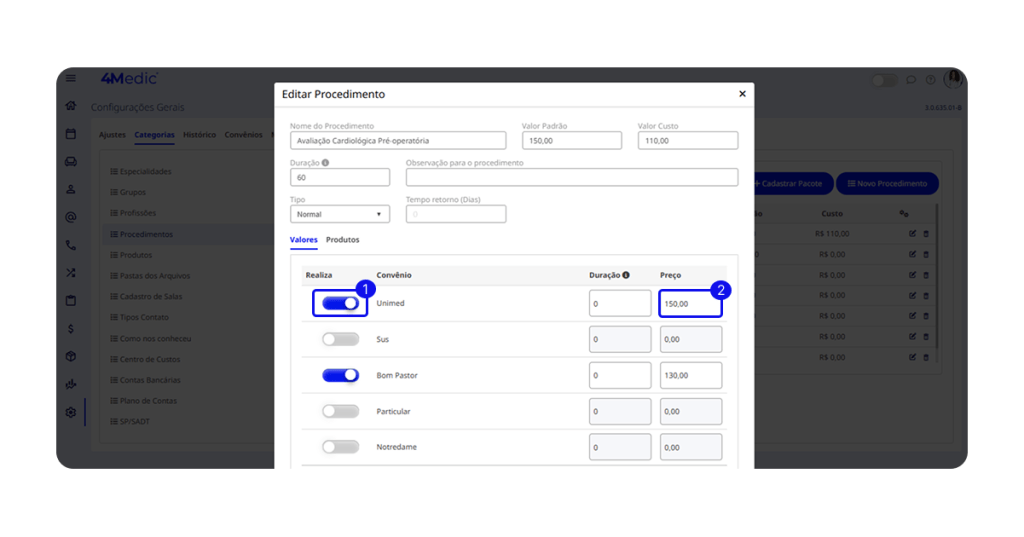Viewport: 1024px width, 537px height.
Task: Click the hamburger menu icon
Action: point(71,79)
